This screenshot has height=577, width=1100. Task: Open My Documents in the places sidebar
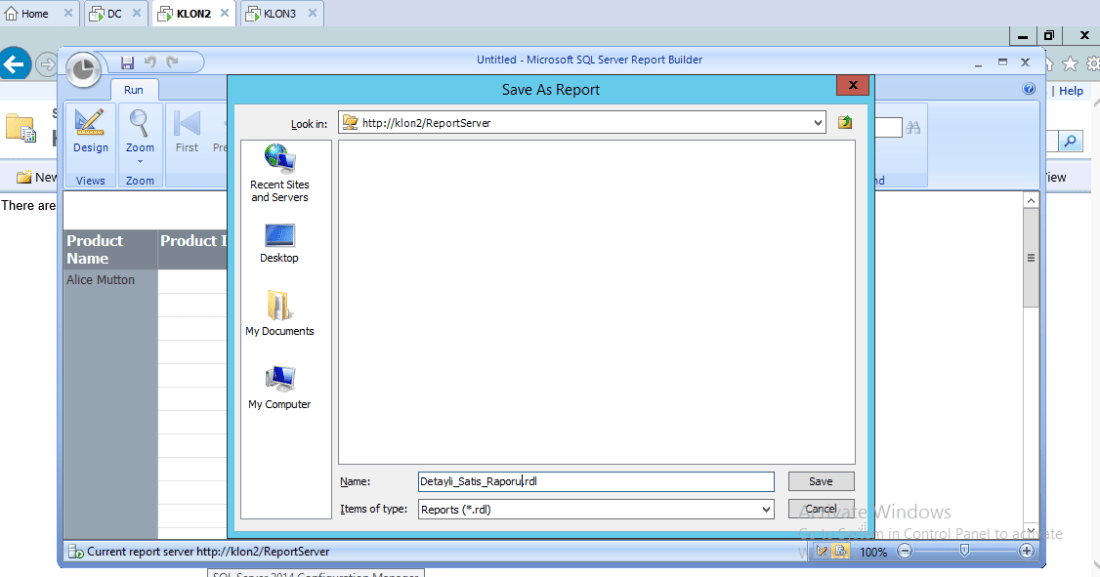[280, 313]
